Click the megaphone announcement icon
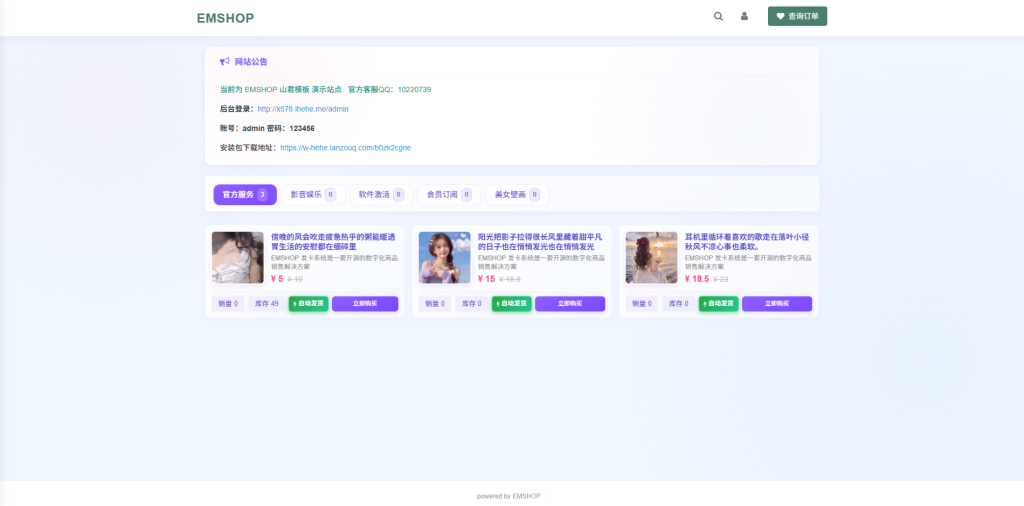Screen dimensions: 1024x506 coord(225,61)
